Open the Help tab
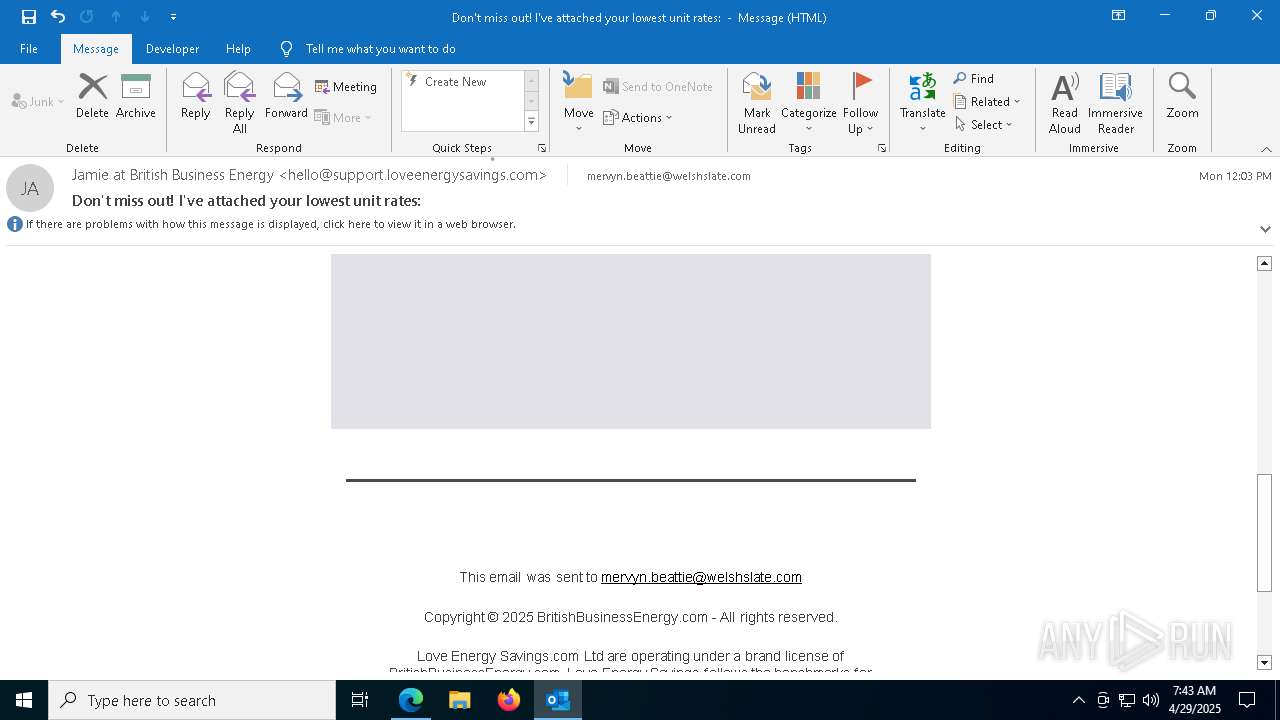 pos(238,49)
